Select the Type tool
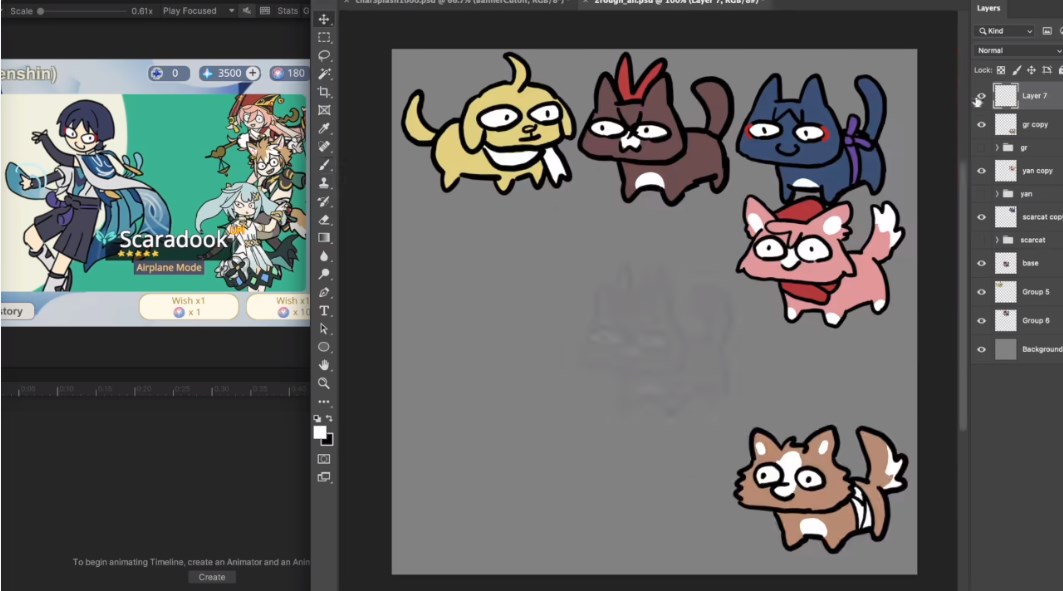 [x=324, y=311]
